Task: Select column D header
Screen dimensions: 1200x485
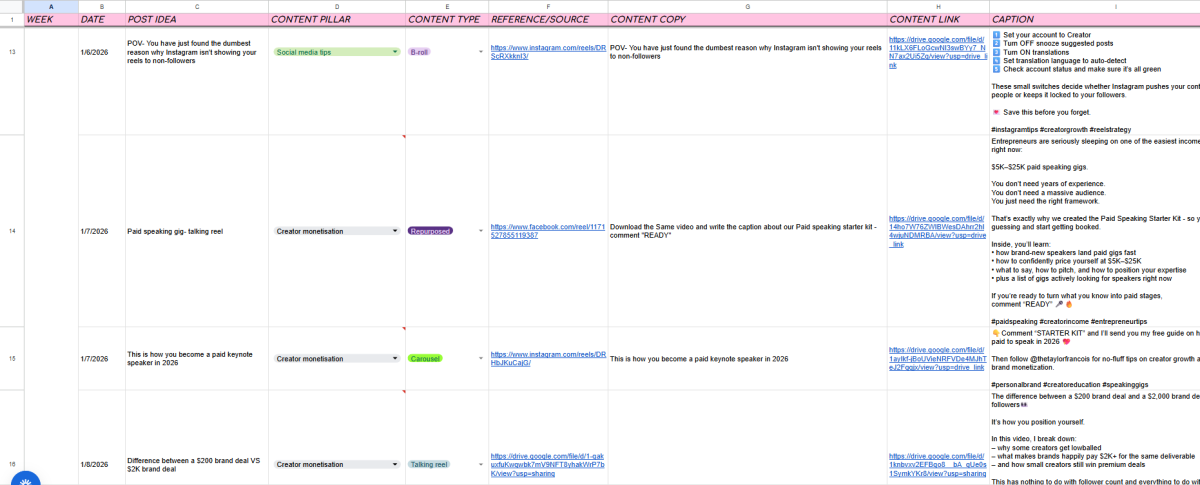Action: [x=336, y=6]
